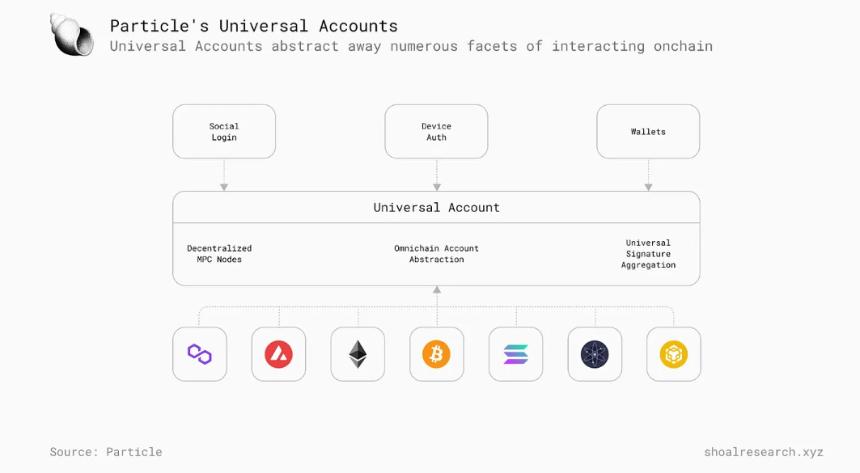The image size is (860, 473).
Task: Select Universal Signature Aggregation label
Action: (648, 254)
